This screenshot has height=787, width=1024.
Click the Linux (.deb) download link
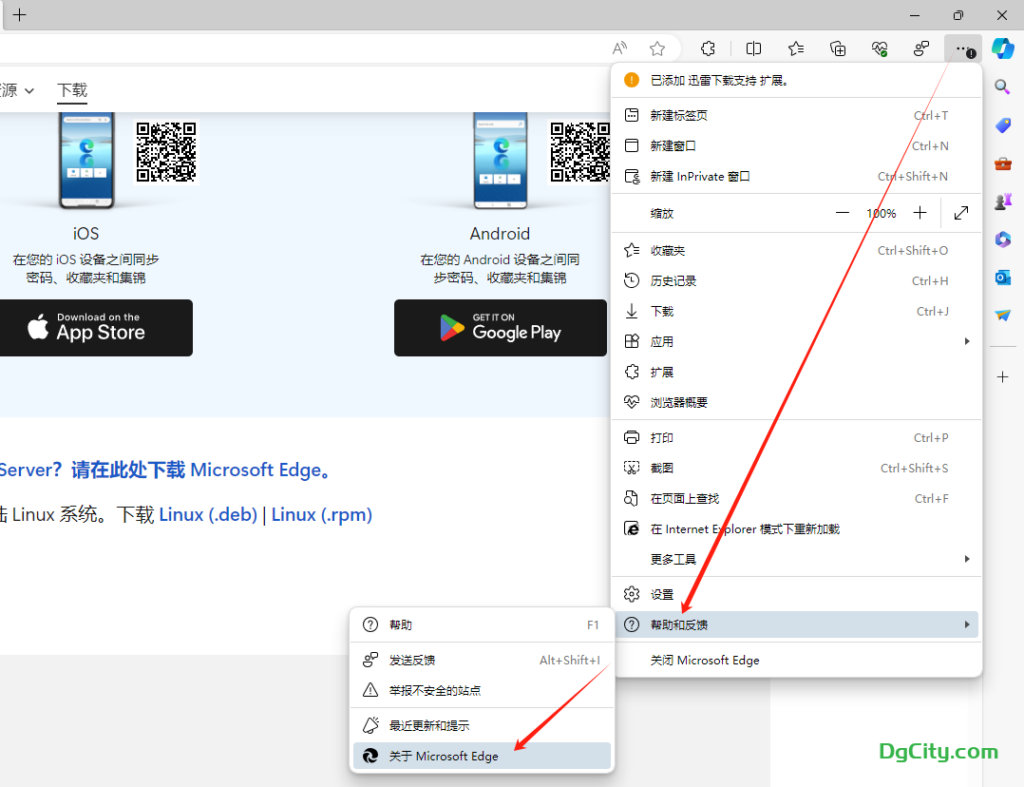(x=207, y=515)
